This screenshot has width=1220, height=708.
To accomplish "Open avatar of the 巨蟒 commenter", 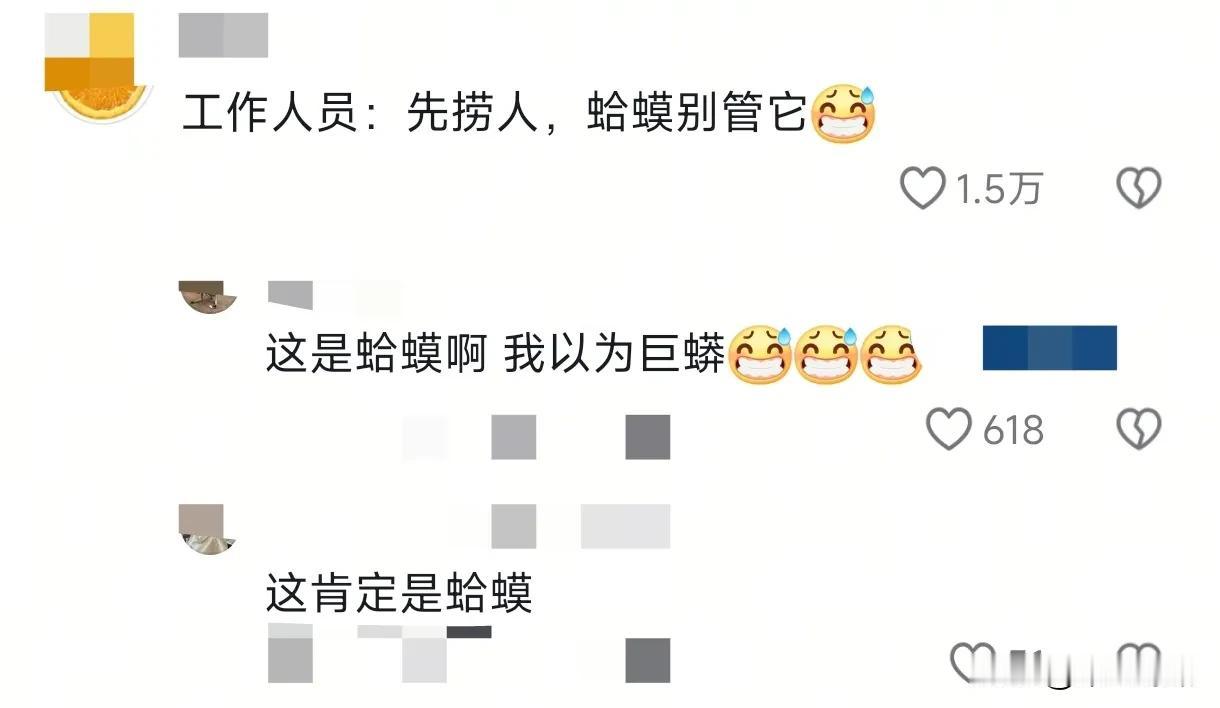I will click(208, 297).
